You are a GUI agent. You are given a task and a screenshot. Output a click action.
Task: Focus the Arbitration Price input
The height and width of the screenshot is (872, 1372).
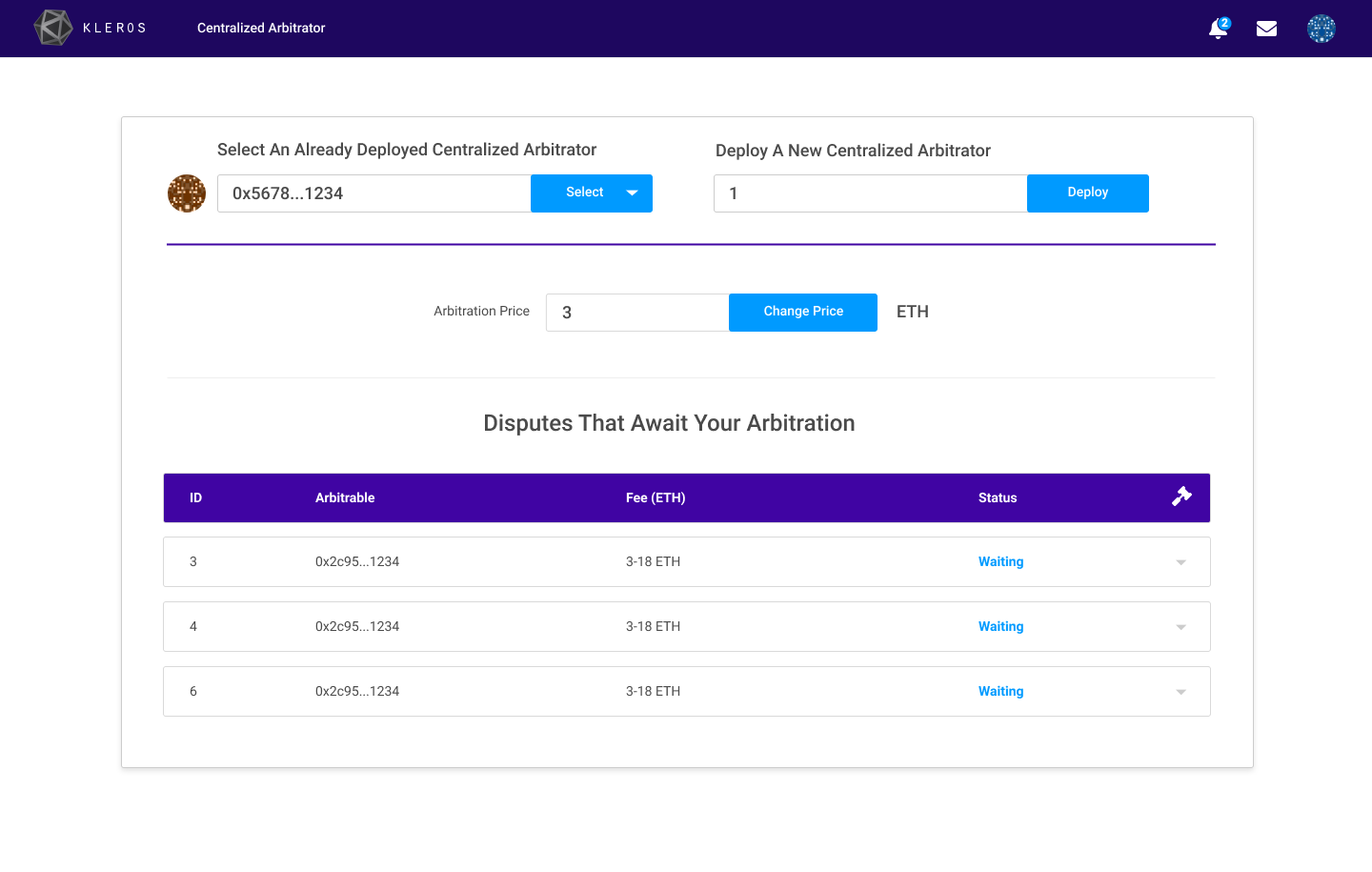637,313
